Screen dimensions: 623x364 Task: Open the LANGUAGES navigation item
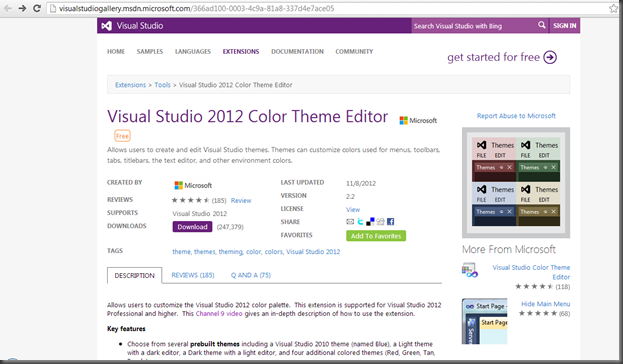193,52
